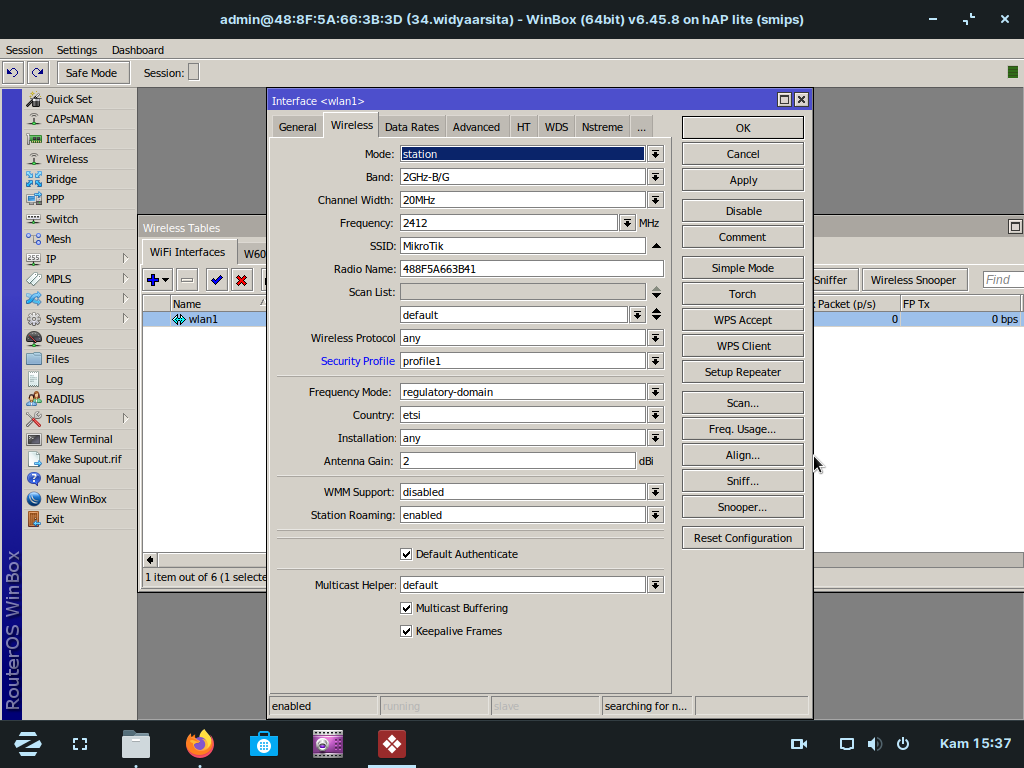Image resolution: width=1024 pixels, height=768 pixels.
Task: Switch to the Data Rates tab
Action: click(x=411, y=127)
